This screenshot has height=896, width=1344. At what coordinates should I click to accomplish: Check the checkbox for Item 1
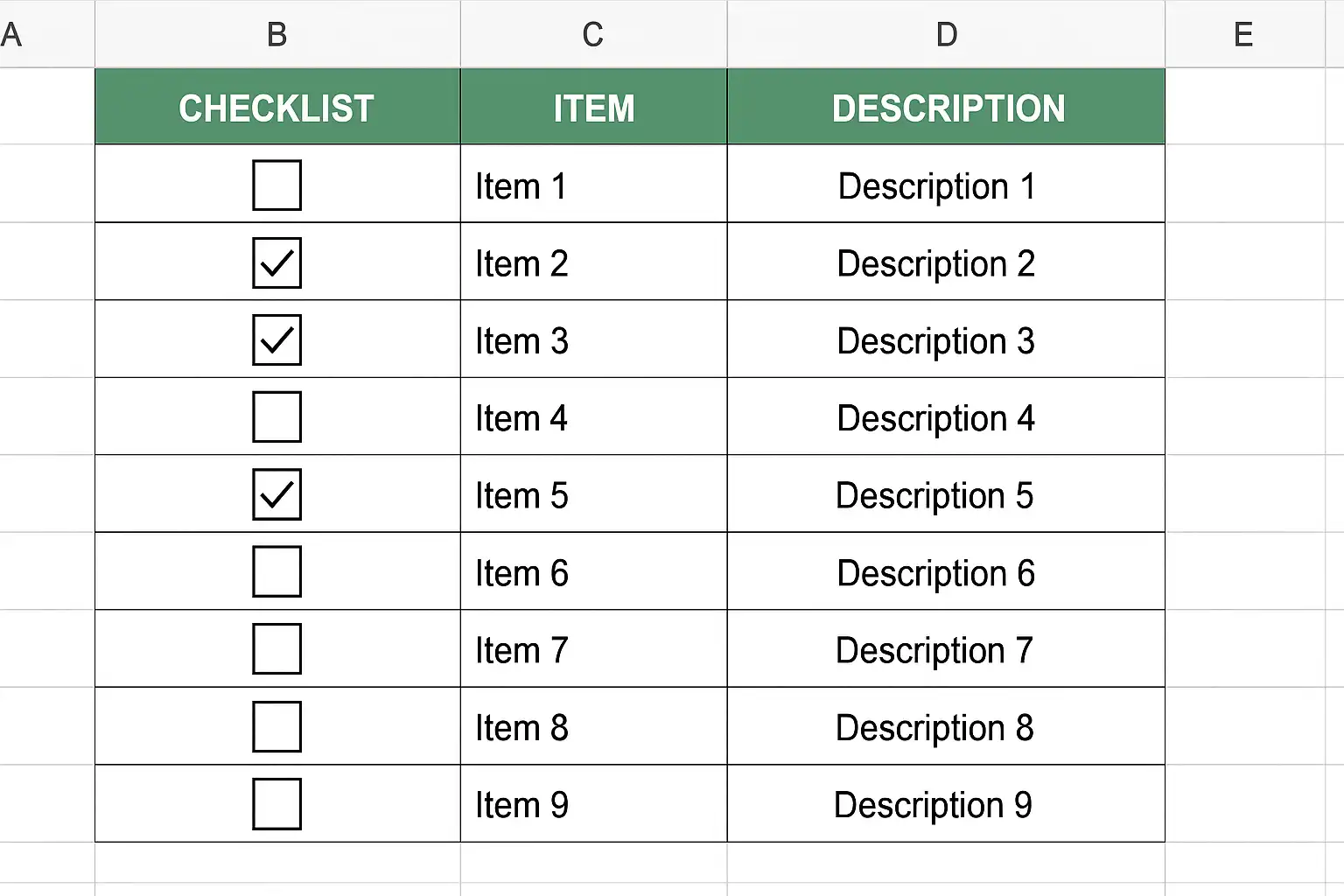[276, 185]
